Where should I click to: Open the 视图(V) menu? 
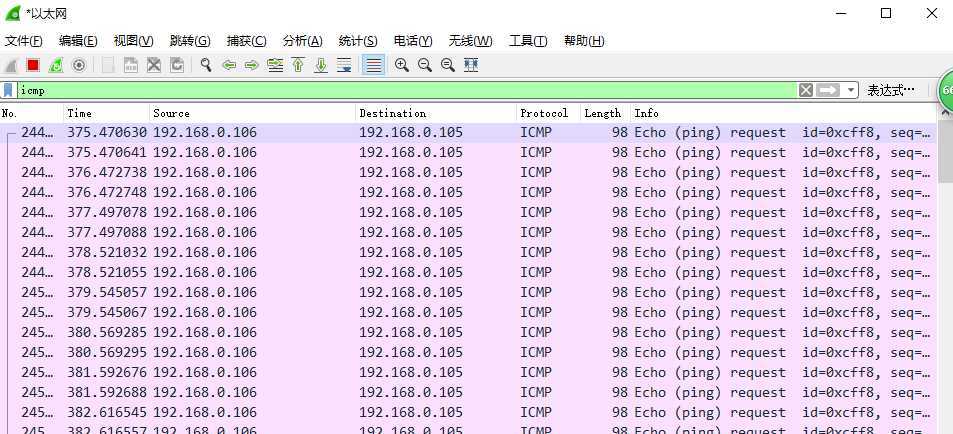click(x=133, y=41)
